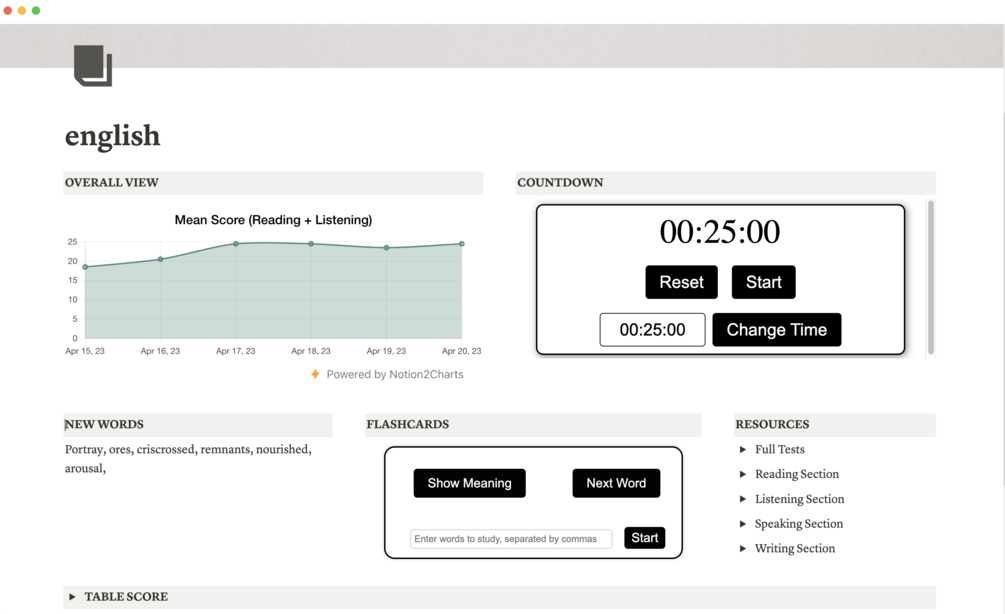Click the Apr 16, 23 chart data point
The height and width of the screenshot is (614, 1005).
(x=160, y=259)
